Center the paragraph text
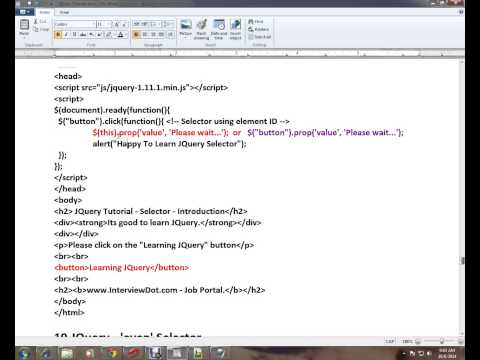The height and width of the screenshot is (360, 480). pos(145,34)
